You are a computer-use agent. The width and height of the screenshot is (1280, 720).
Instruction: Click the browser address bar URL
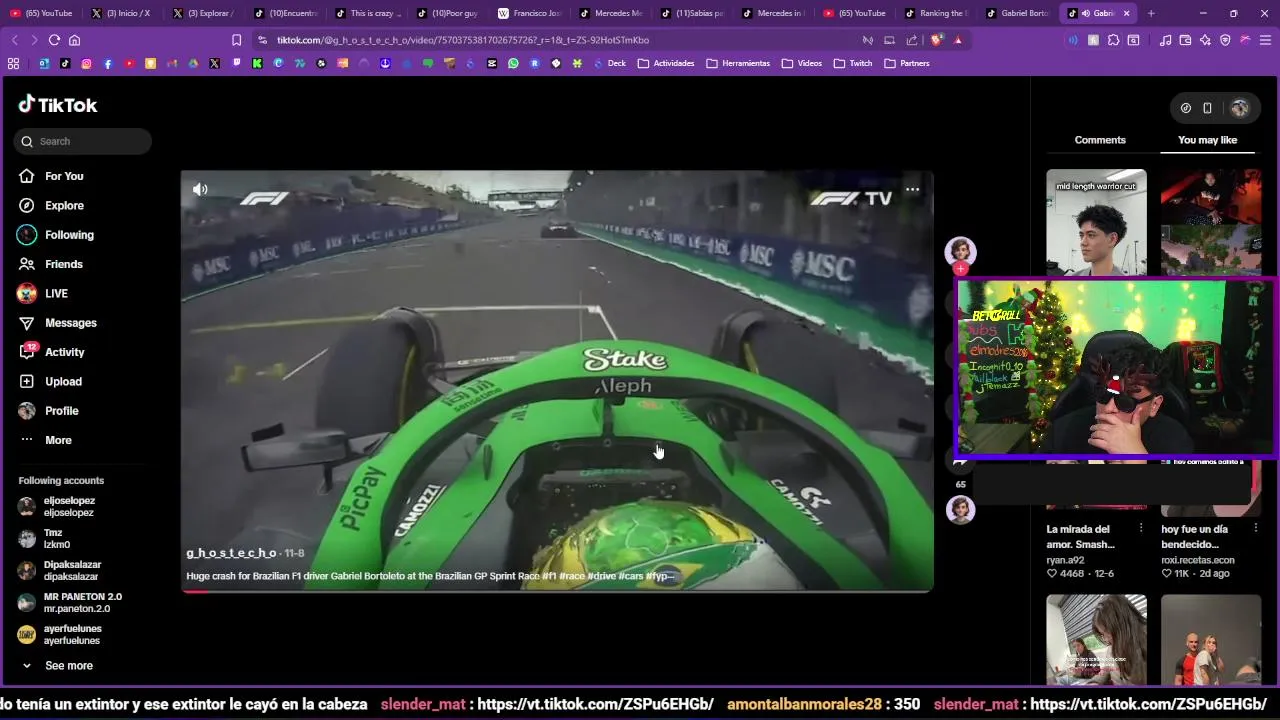(463, 40)
